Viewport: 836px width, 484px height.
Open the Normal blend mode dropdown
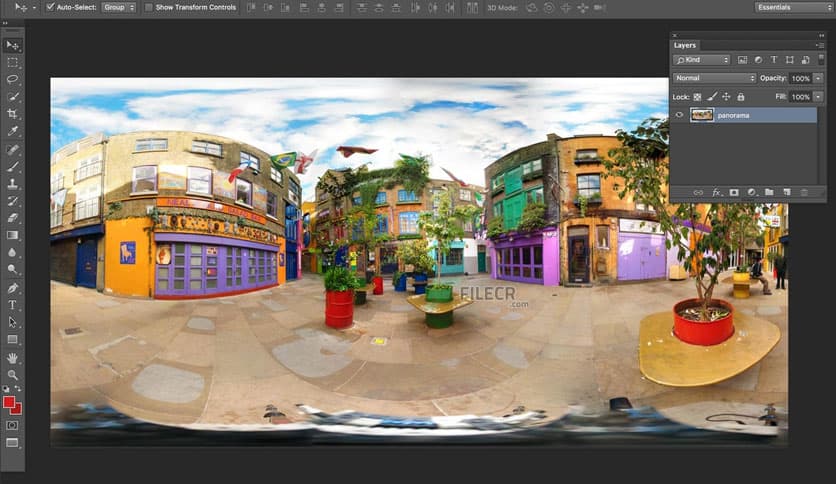click(x=714, y=78)
